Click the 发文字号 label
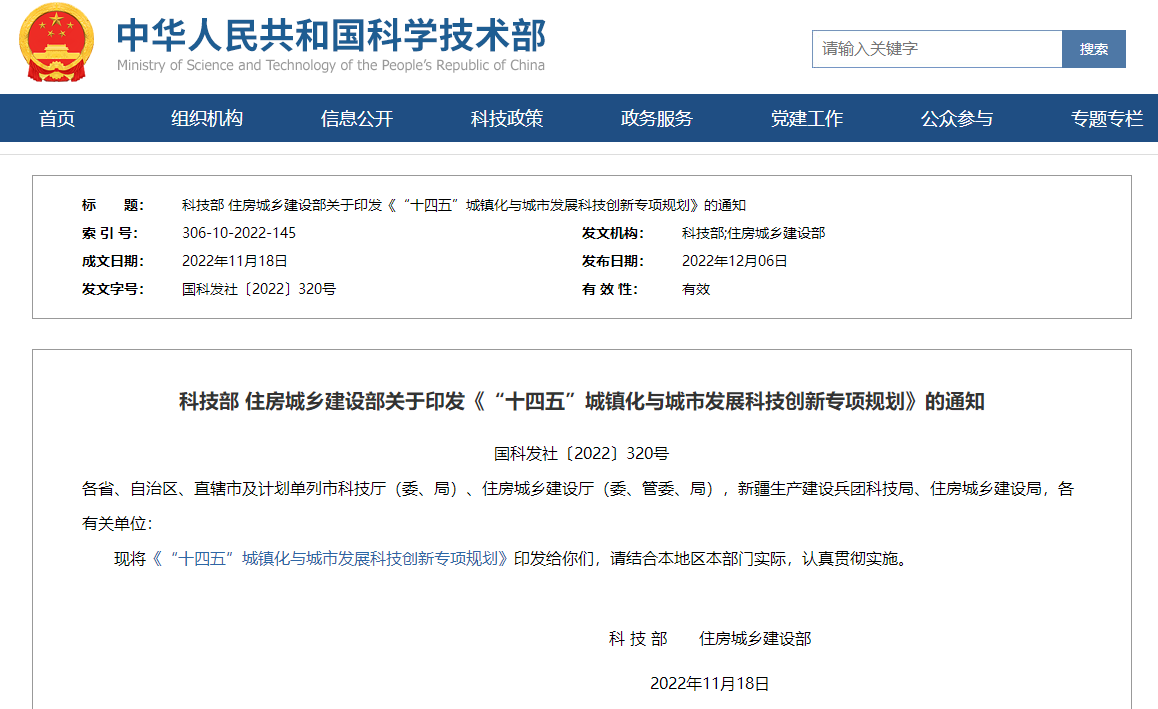This screenshot has height=709, width=1158. (x=112, y=290)
